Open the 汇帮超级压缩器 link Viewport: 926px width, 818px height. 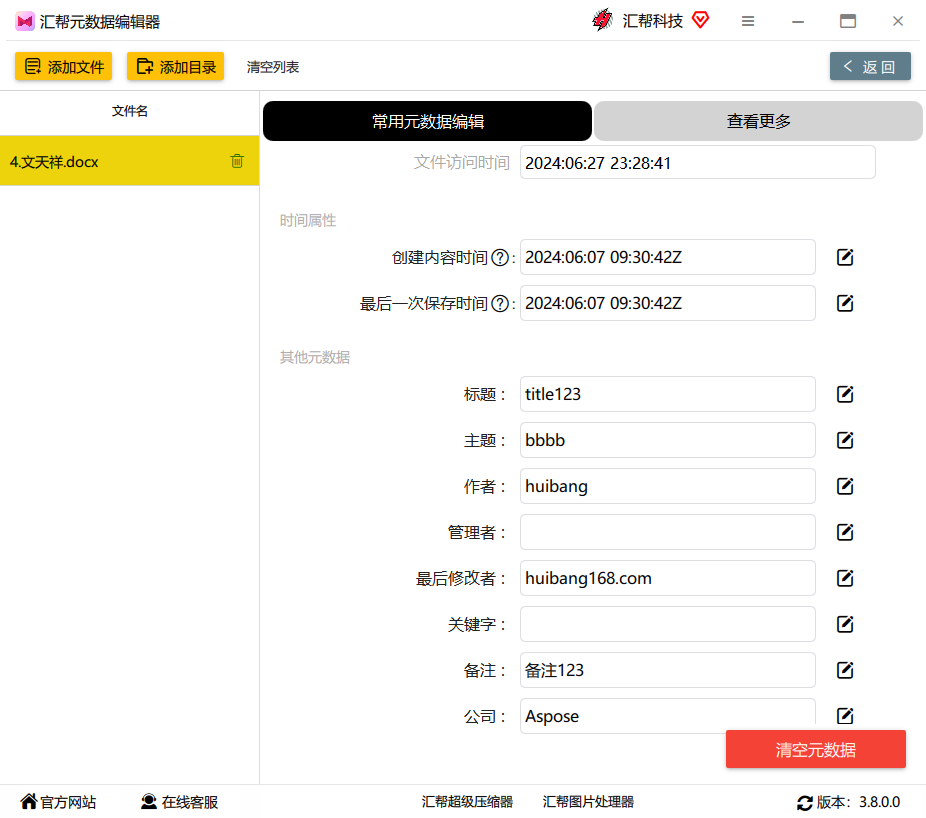(x=467, y=801)
